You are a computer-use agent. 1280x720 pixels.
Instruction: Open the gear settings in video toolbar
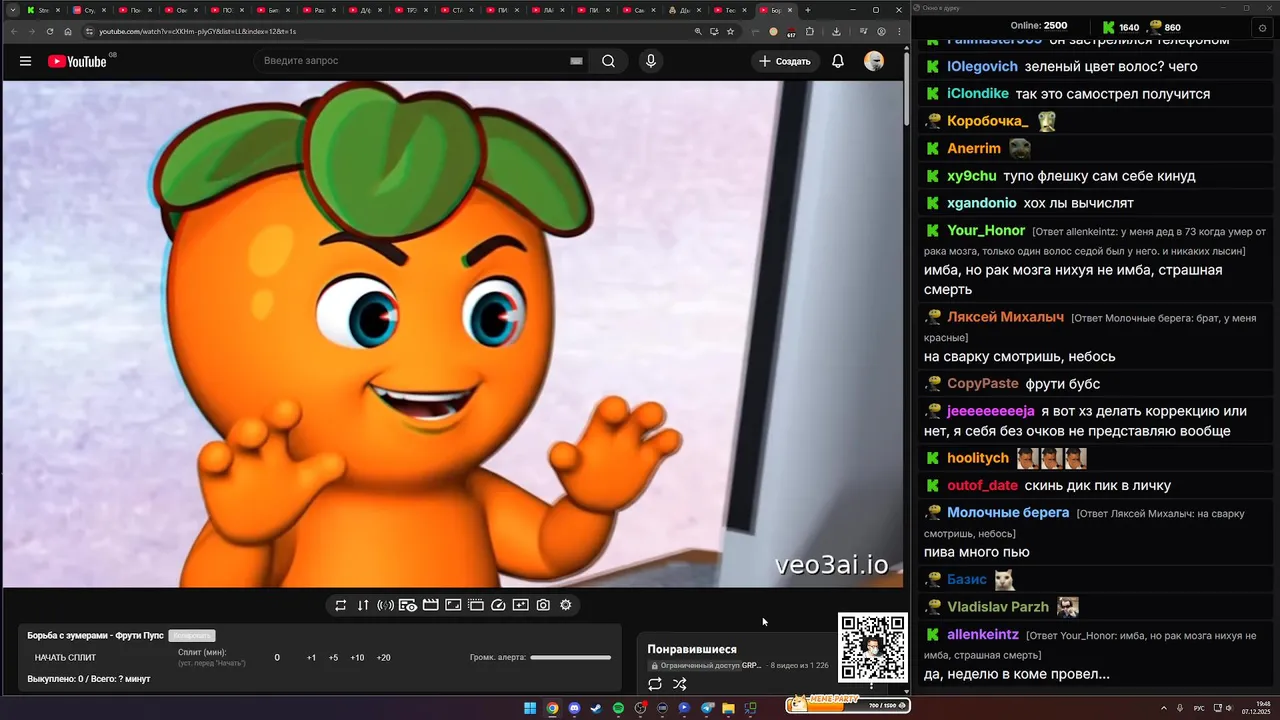(x=566, y=605)
